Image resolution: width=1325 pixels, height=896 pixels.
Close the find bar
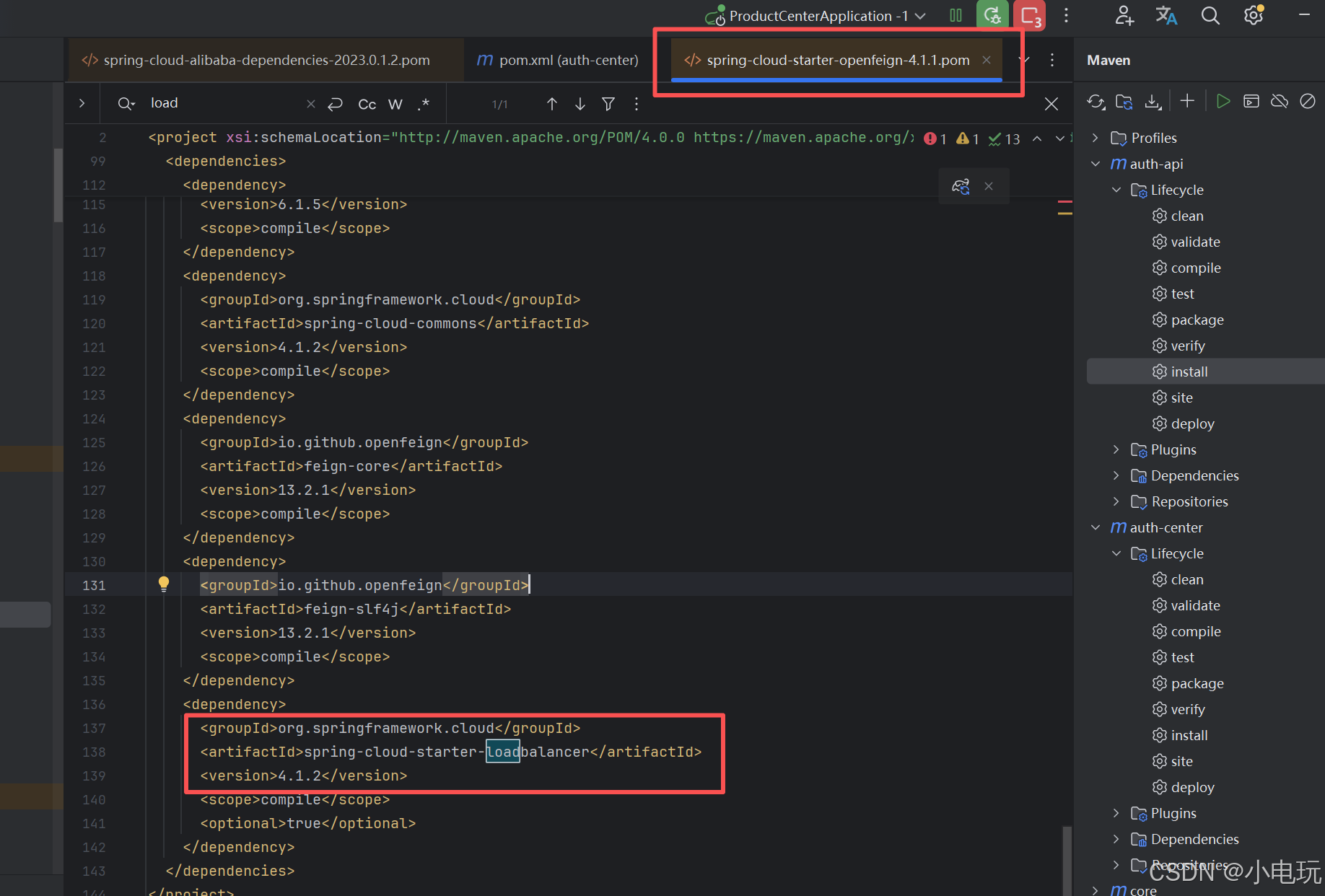(1051, 104)
